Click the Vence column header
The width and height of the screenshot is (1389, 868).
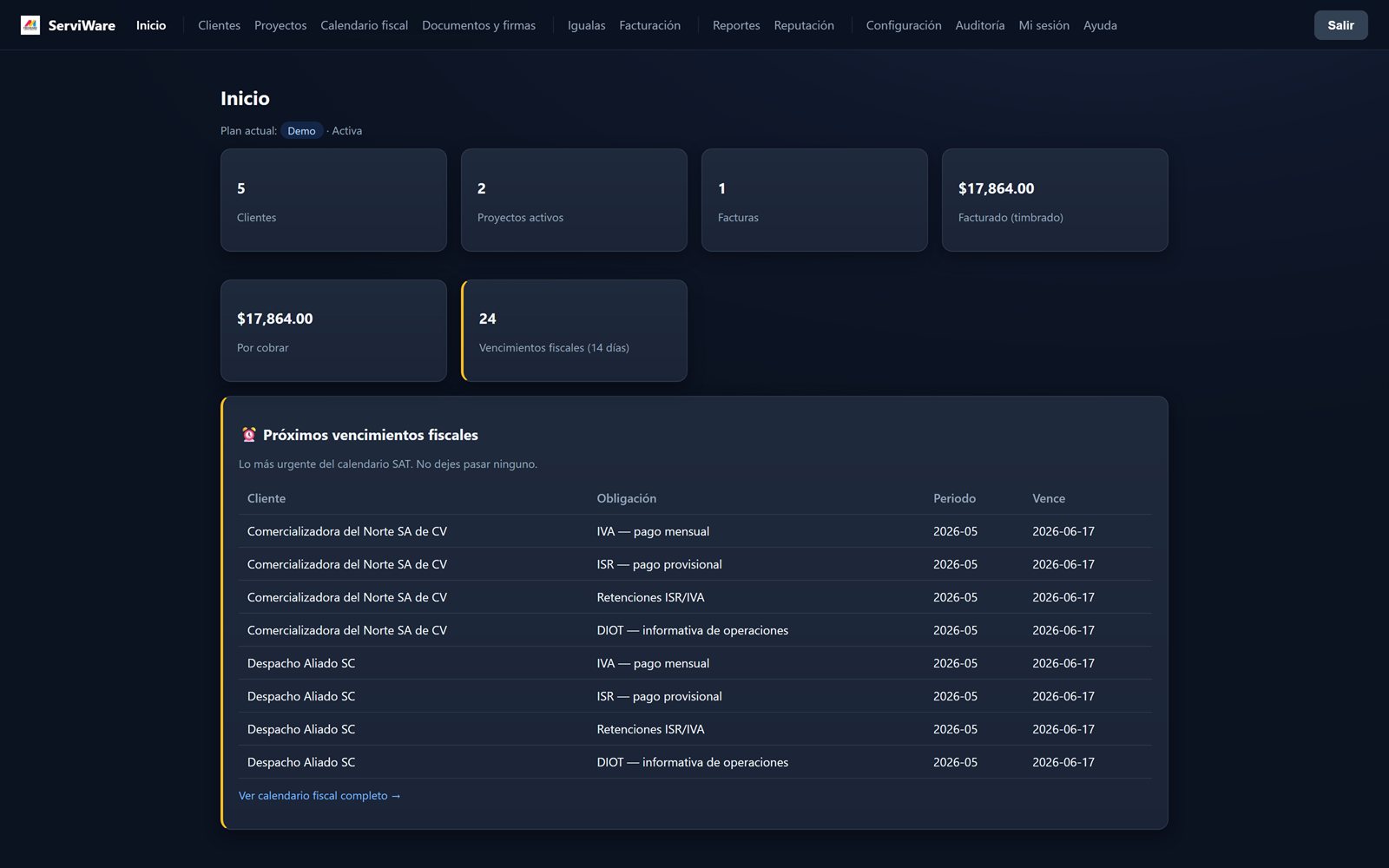pos(1049,498)
